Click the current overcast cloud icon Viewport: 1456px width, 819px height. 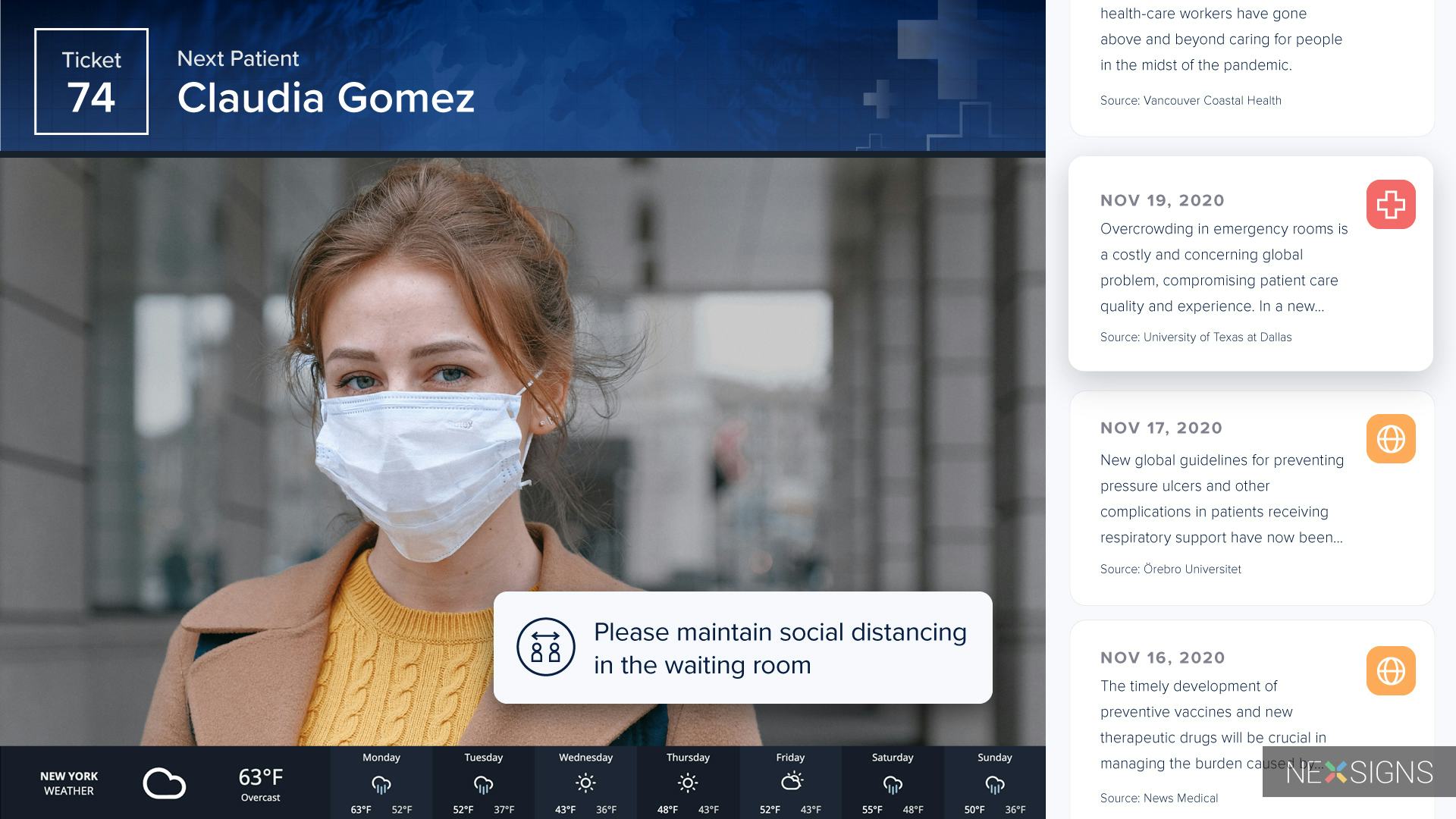coord(164,783)
